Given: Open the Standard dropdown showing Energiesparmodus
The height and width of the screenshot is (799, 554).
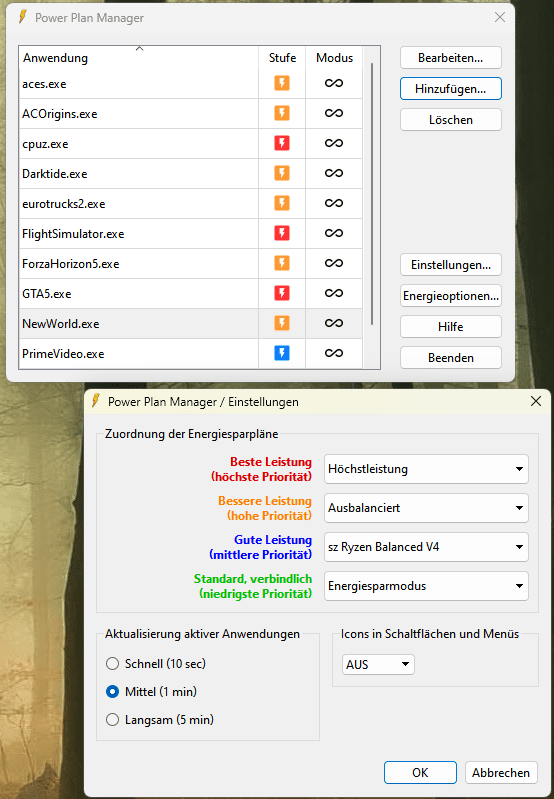Looking at the screenshot, I should (426, 586).
